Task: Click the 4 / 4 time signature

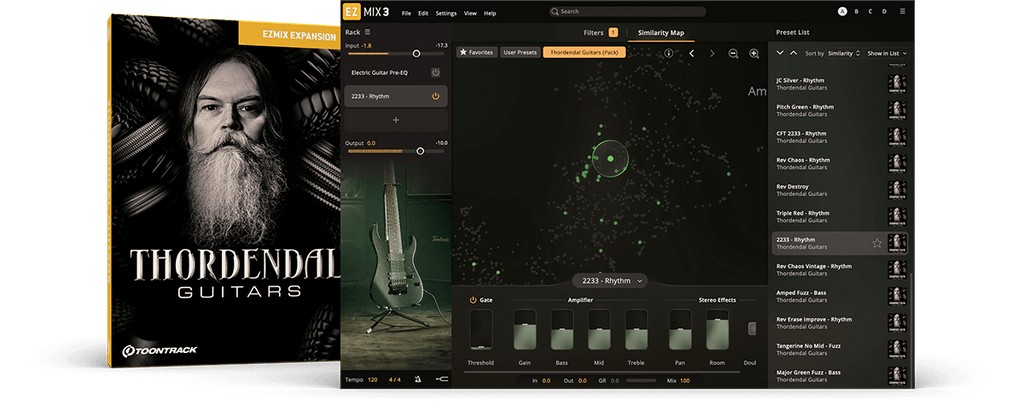Action: tap(395, 379)
